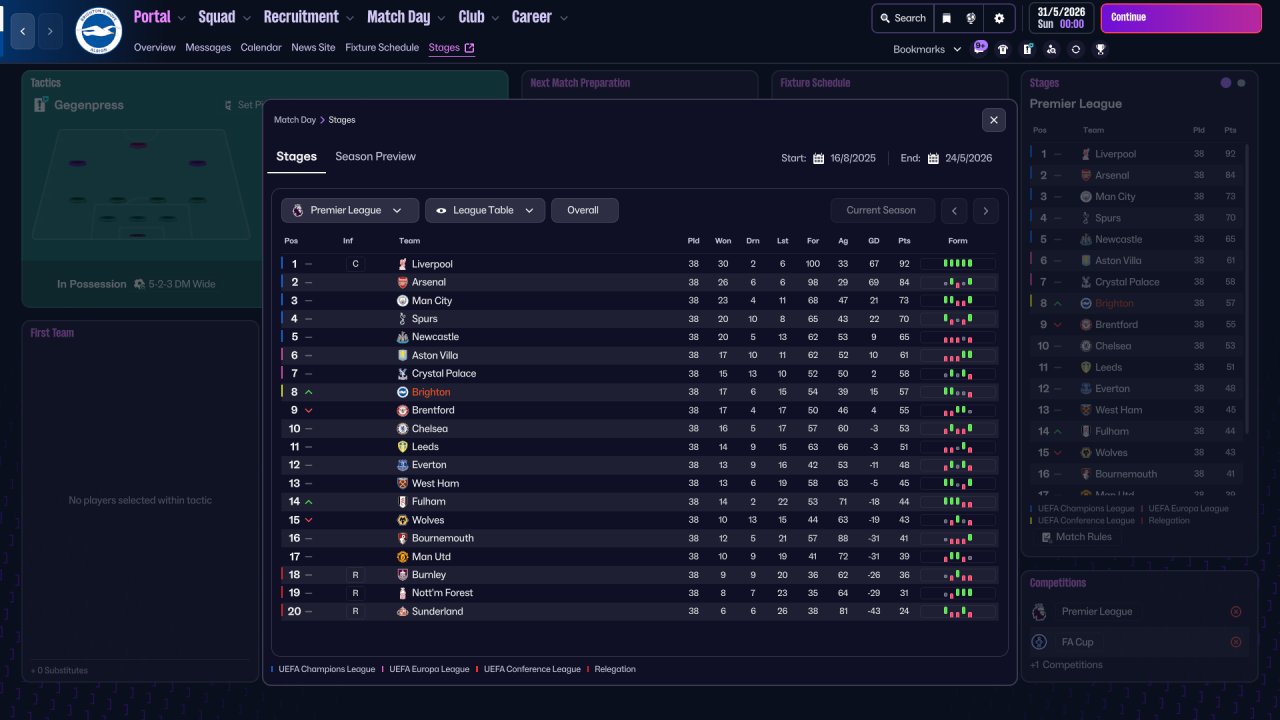Viewport: 1280px width, 720px height.
Task: Click the circular arrows shortcut icon
Action: coord(1076,49)
